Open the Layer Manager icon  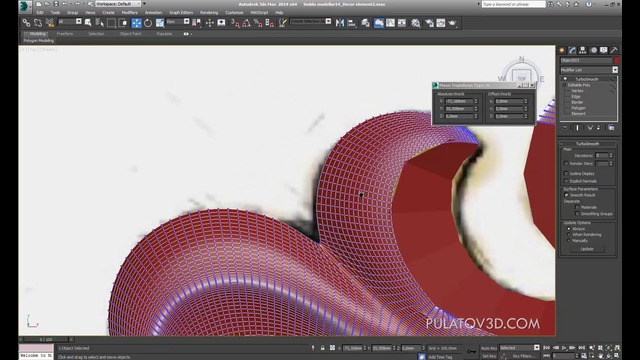(366, 23)
